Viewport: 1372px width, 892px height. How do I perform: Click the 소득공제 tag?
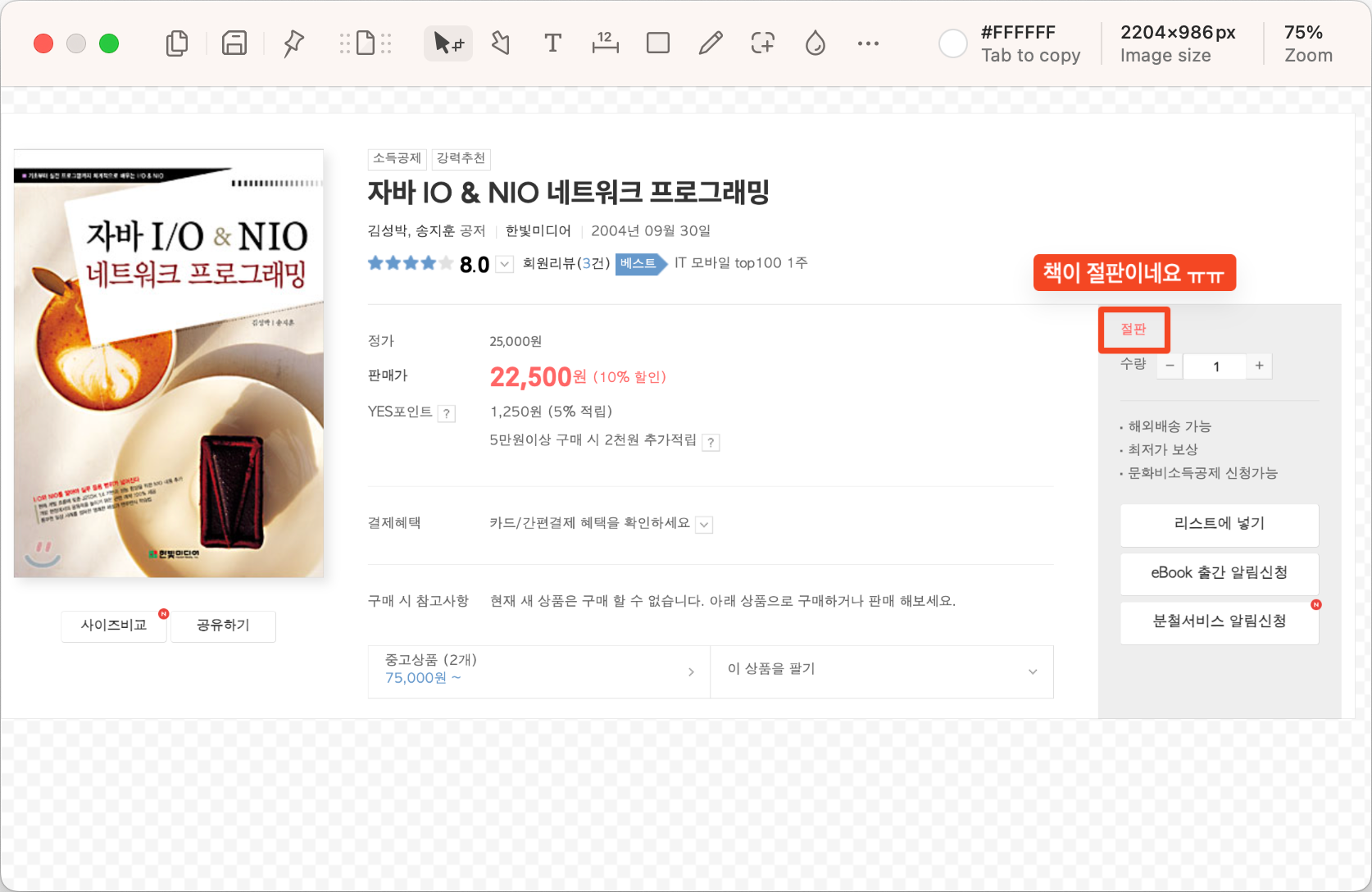398,158
